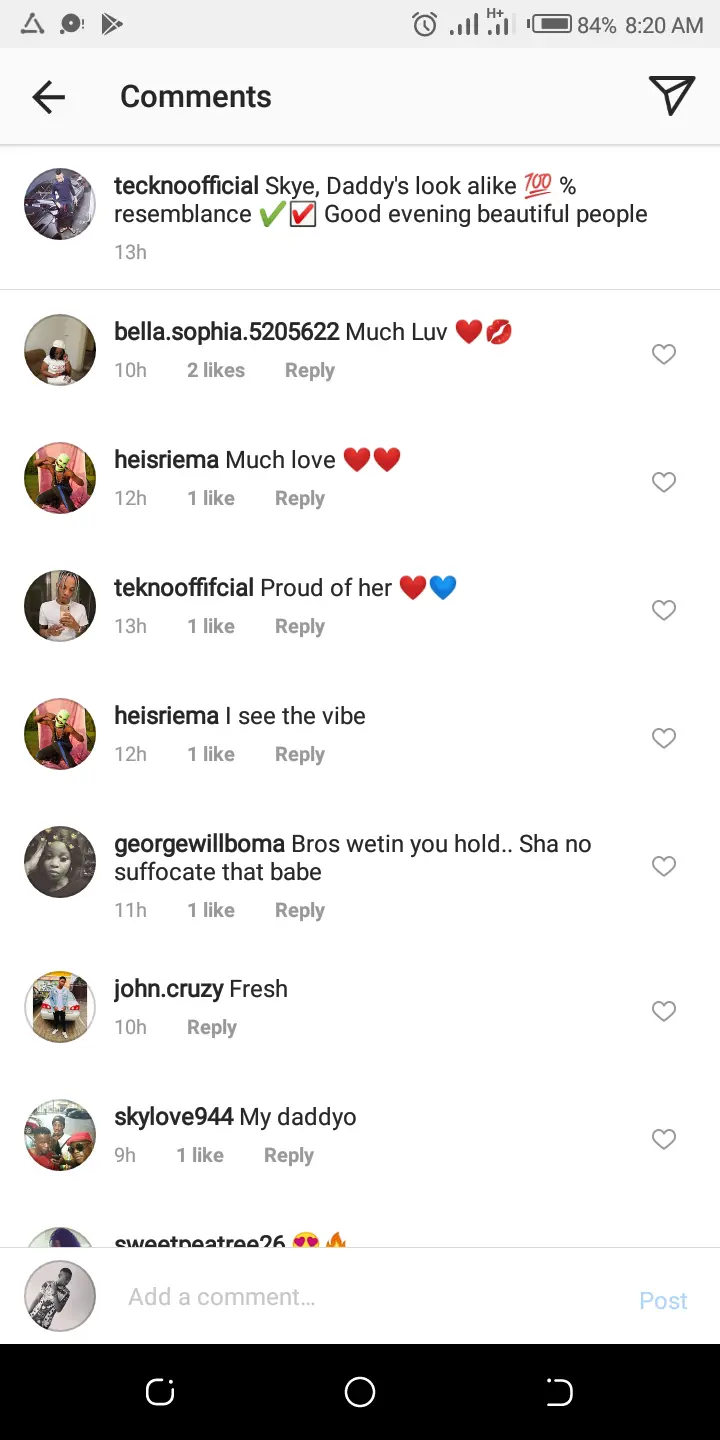720x1440 pixels.
Task: Heart the teknooffifcial "Proud of her" comment
Action: tap(664, 610)
